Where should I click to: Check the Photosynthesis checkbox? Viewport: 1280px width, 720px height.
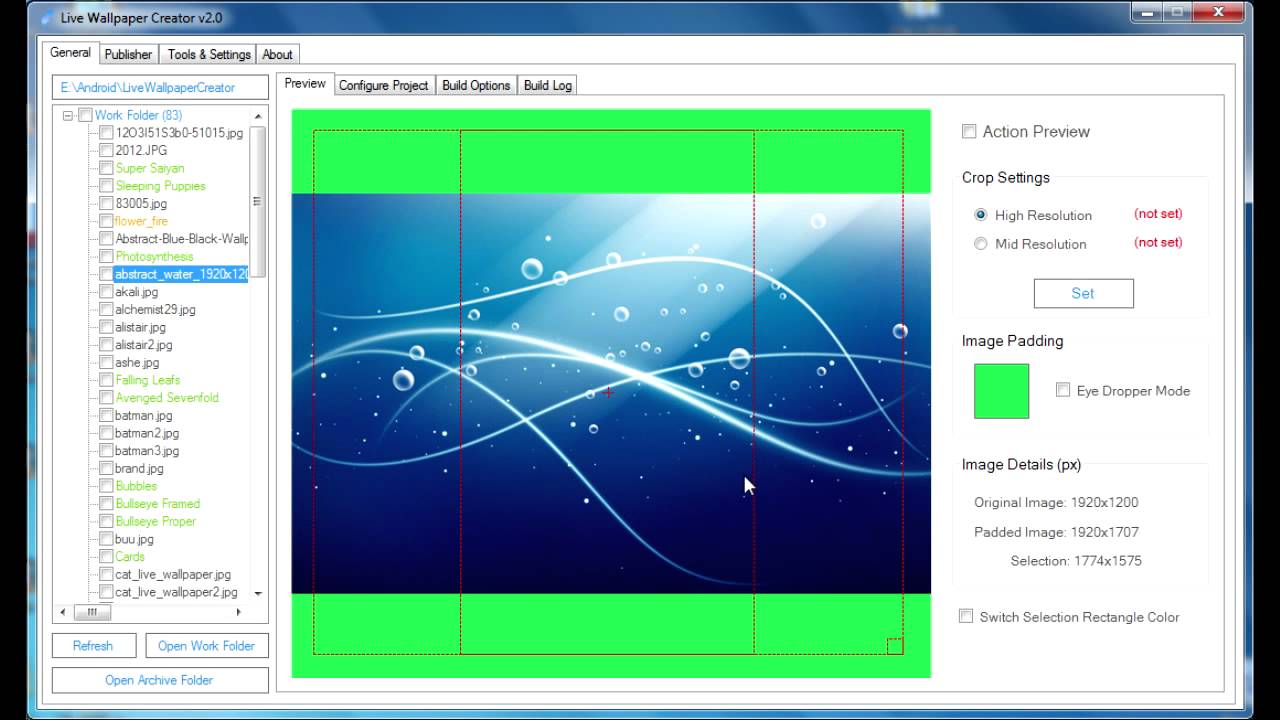point(106,256)
